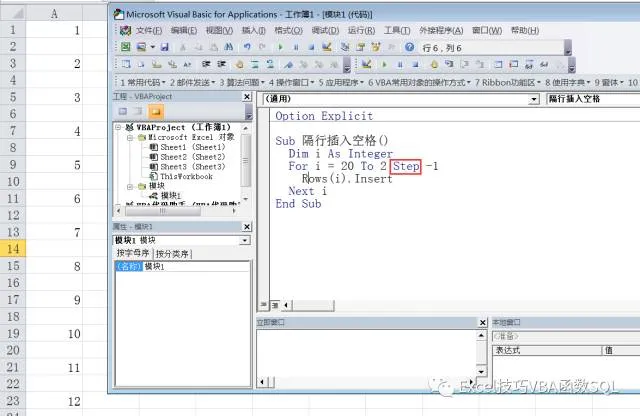The image size is (640, 416).
Task: Click the Properties Window toolbar icon
Action: 360,47
